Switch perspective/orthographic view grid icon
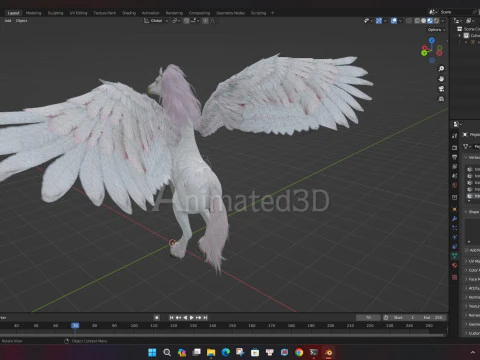The height and width of the screenshot is (360, 480). point(441,99)
